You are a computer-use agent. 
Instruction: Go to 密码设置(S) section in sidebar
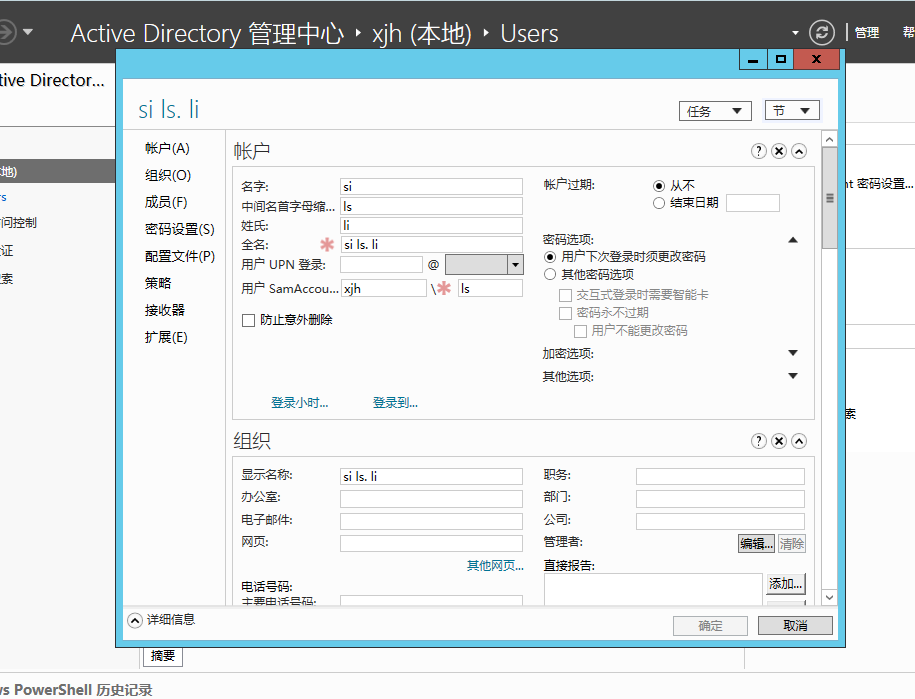point(180,229)
